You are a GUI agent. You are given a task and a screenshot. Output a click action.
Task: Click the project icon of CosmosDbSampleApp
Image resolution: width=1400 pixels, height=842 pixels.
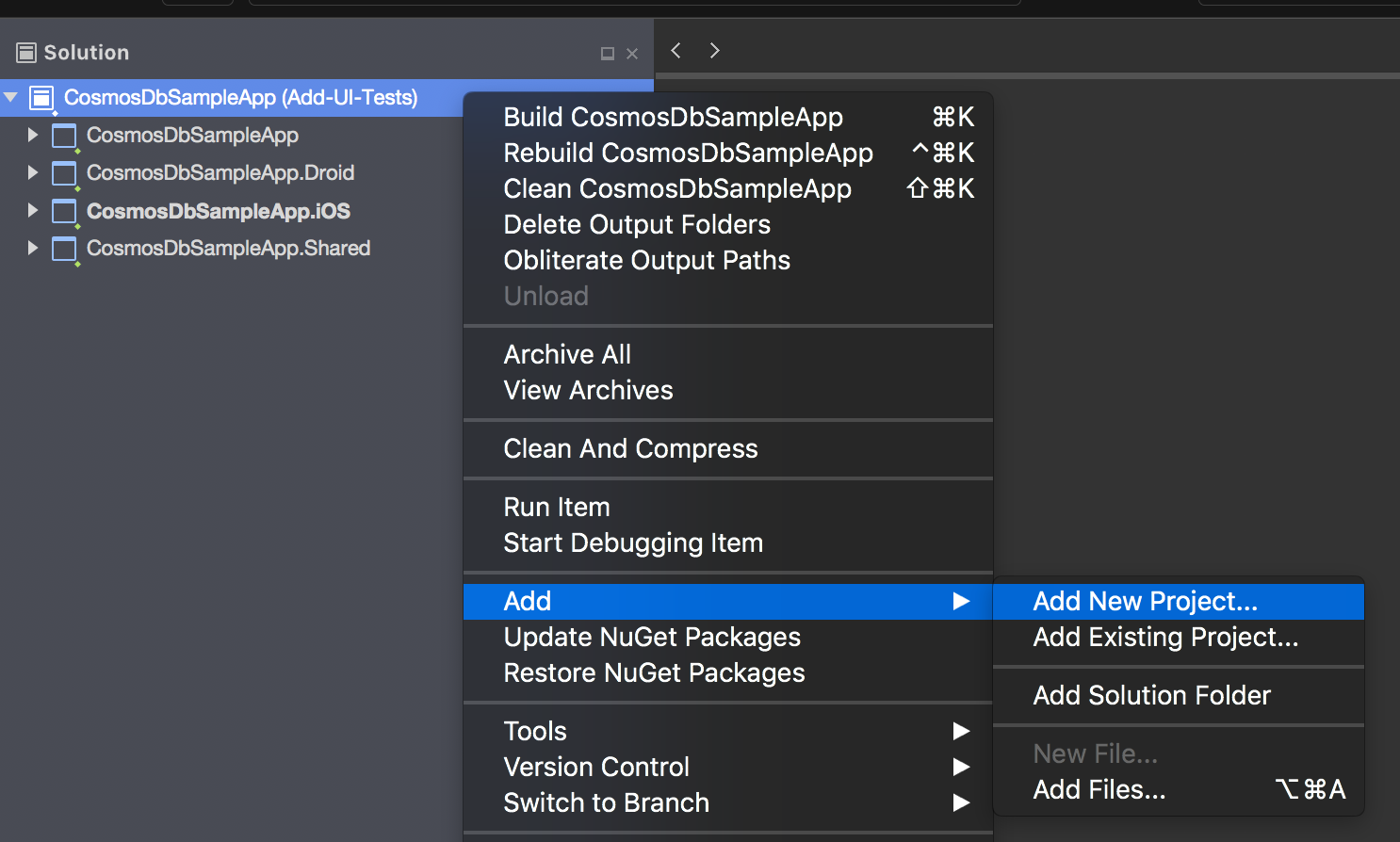click(x=64, y=137)
